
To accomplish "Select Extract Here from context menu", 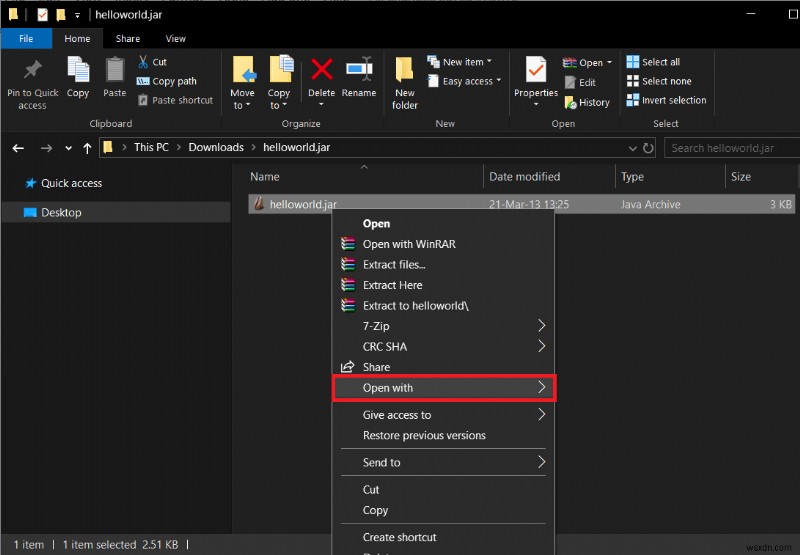I will (392, 285).
